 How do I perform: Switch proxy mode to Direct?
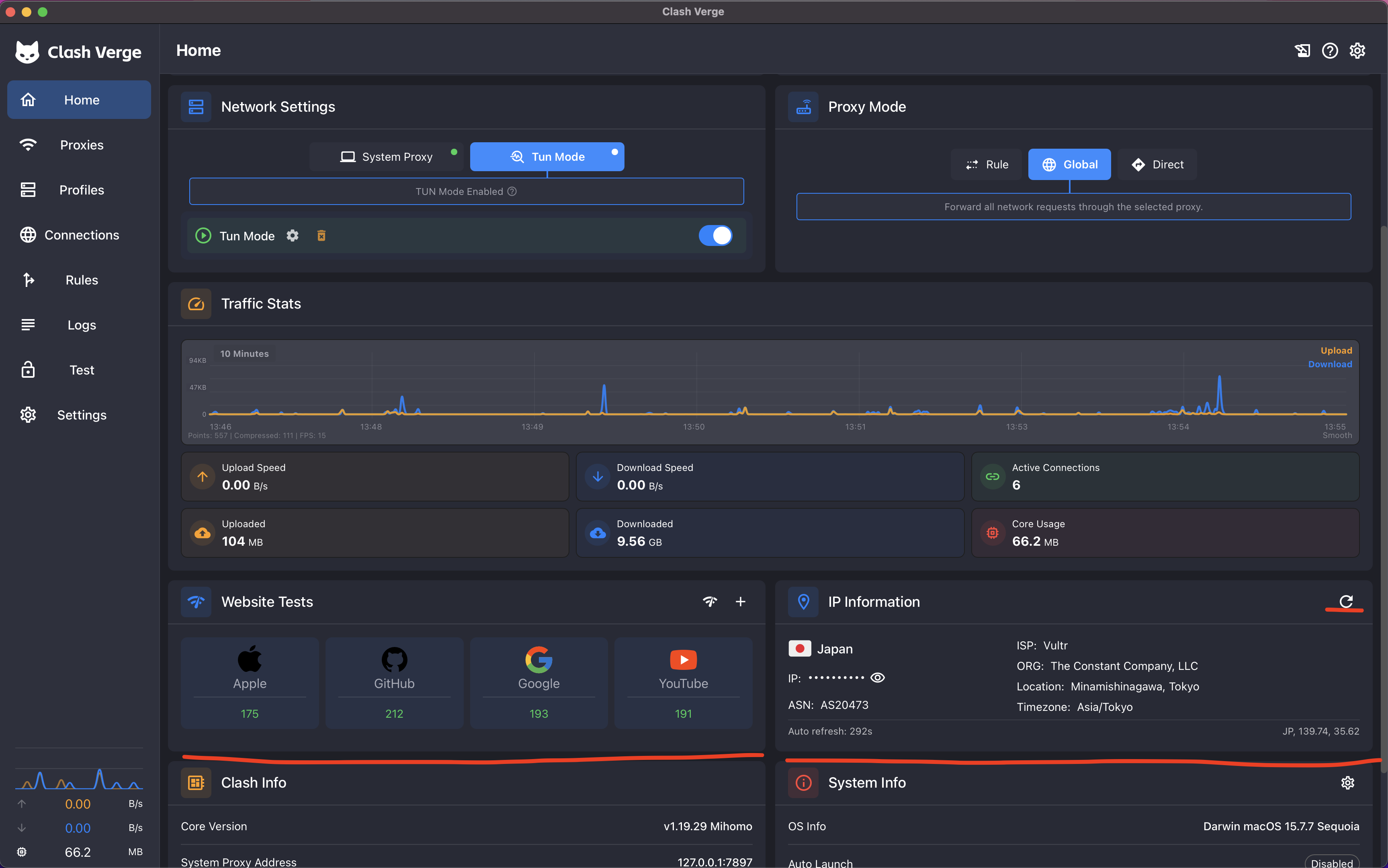pyautogui.click(x=1157, y=165)
